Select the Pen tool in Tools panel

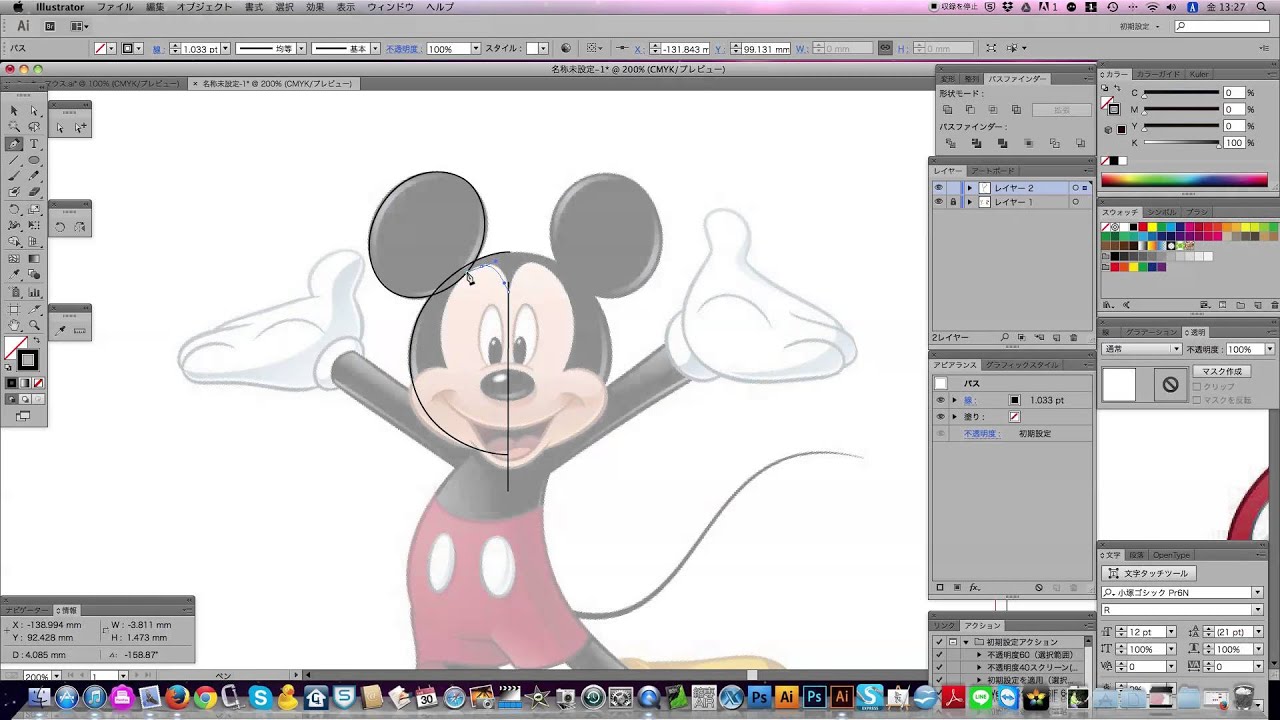coord(14,144)
